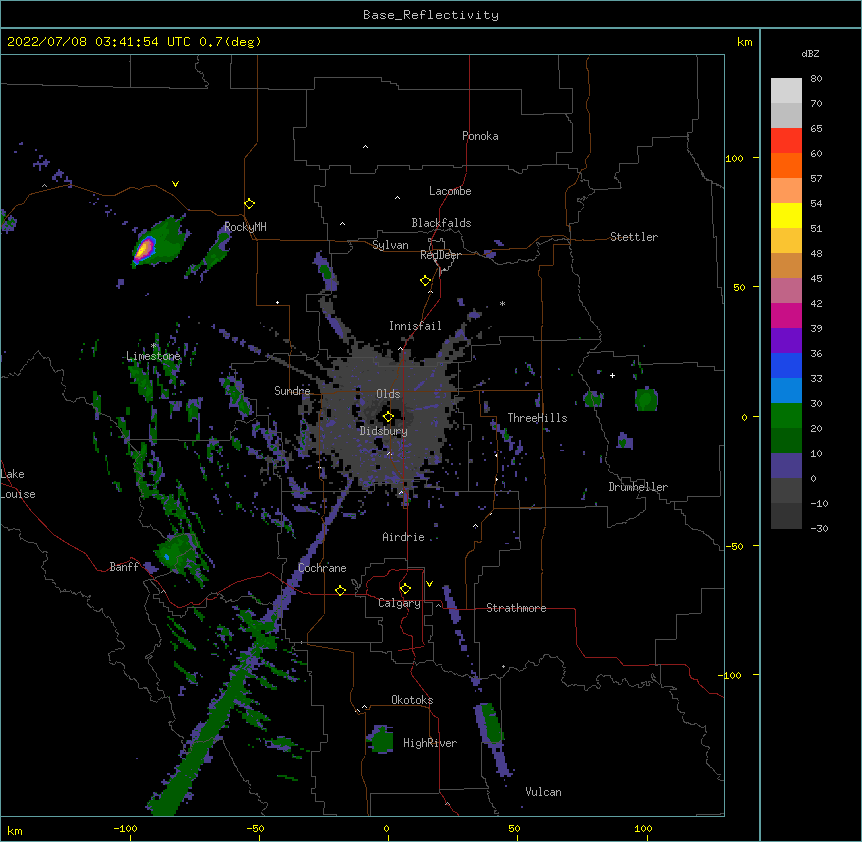Click the Limestone label
The height and width of the screenshot is (842, 862).
click(x=153, y=356)
